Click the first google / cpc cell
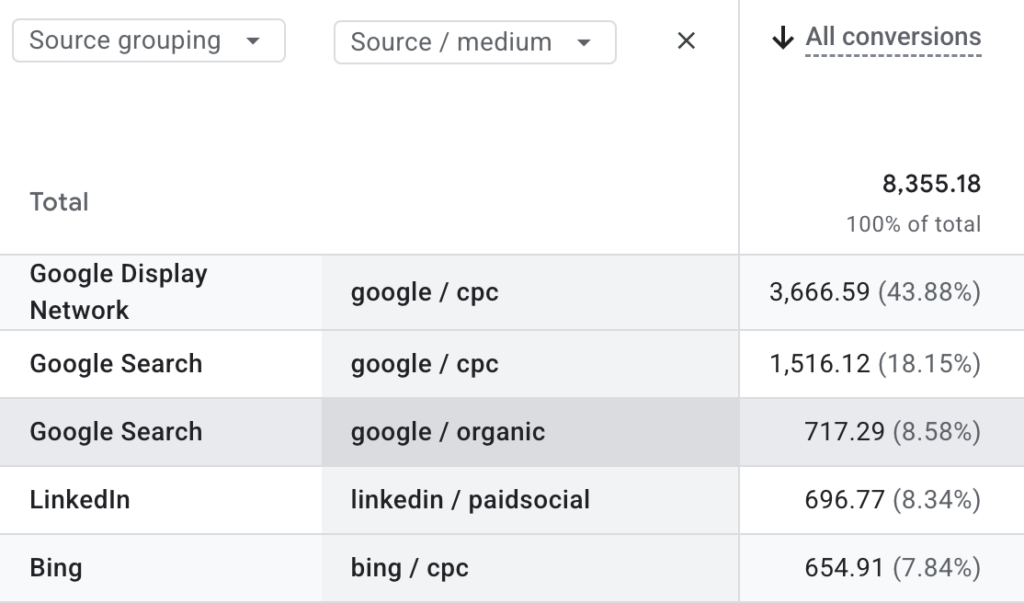This screenshot has height=603, width=1024. 424,292
